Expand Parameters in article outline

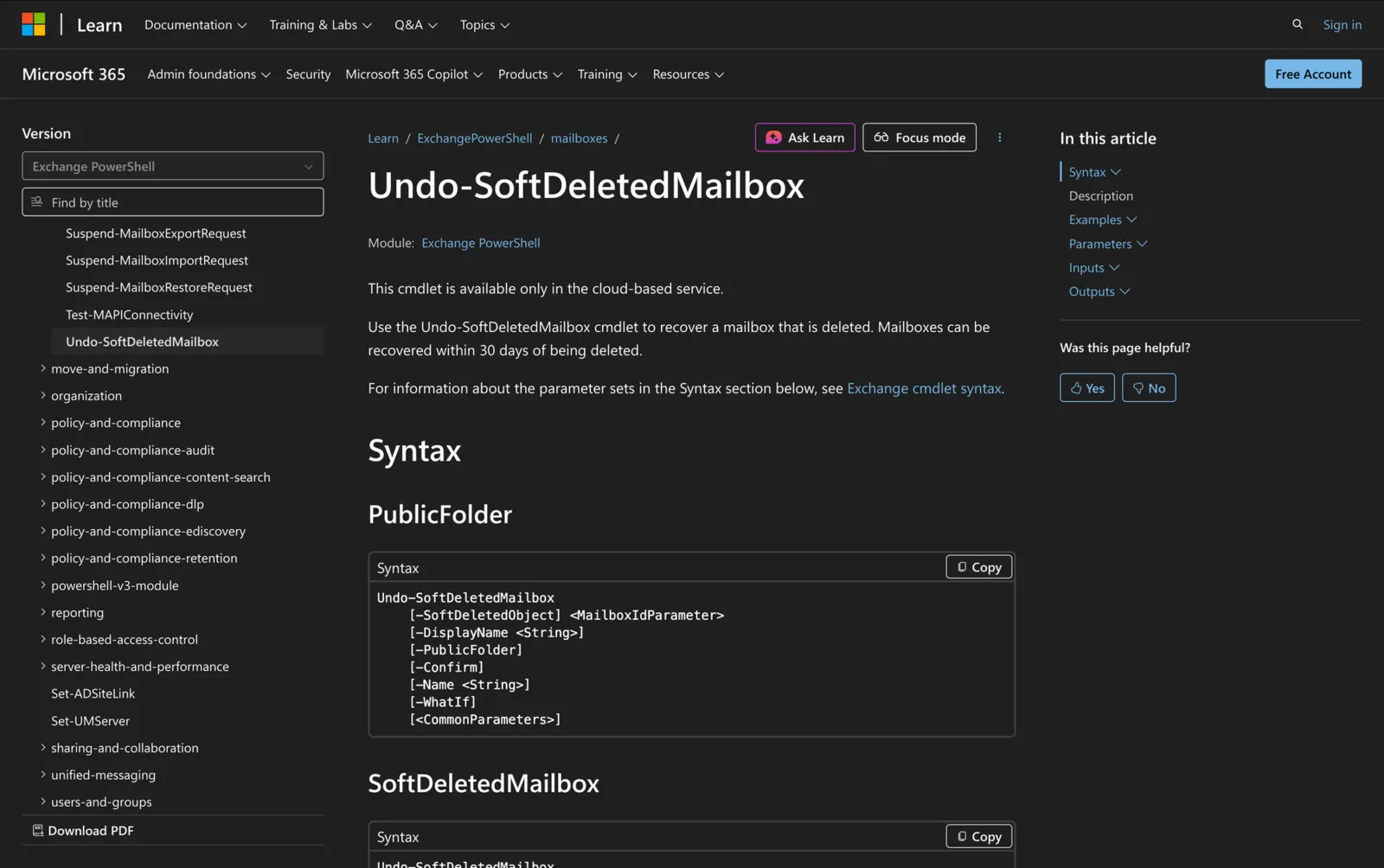click(x=1108, y=244)
